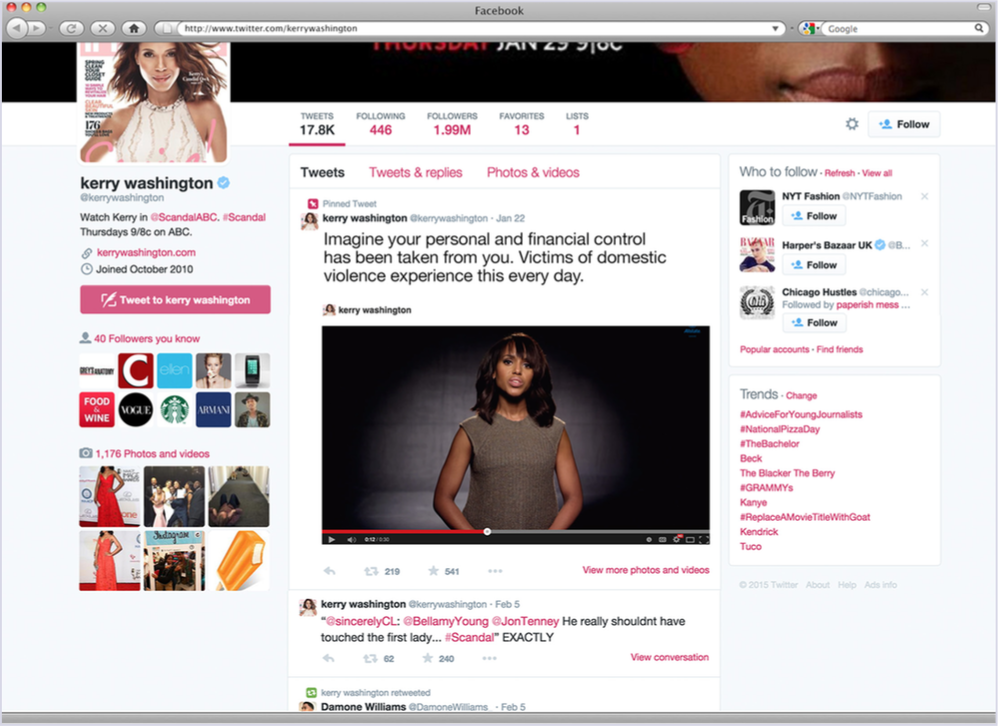
Task: Open the Food & Wine follower avatar
Action: pyautogui.click(x=97, y=409)
